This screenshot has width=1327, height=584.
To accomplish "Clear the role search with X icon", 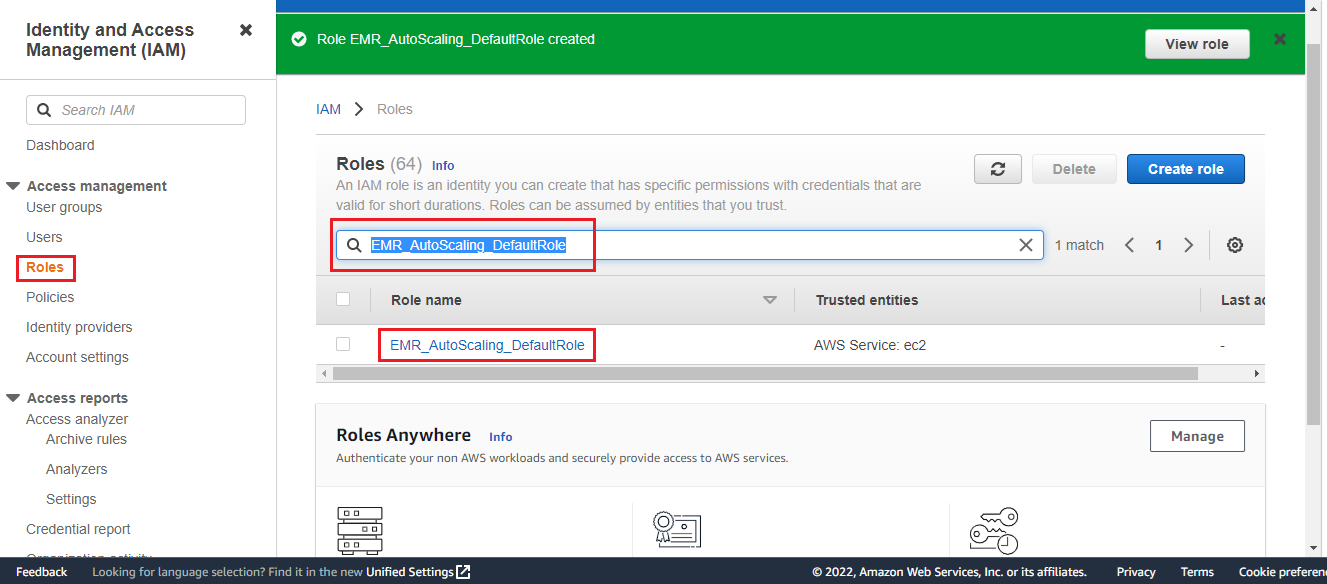I will pos(1025,245).
